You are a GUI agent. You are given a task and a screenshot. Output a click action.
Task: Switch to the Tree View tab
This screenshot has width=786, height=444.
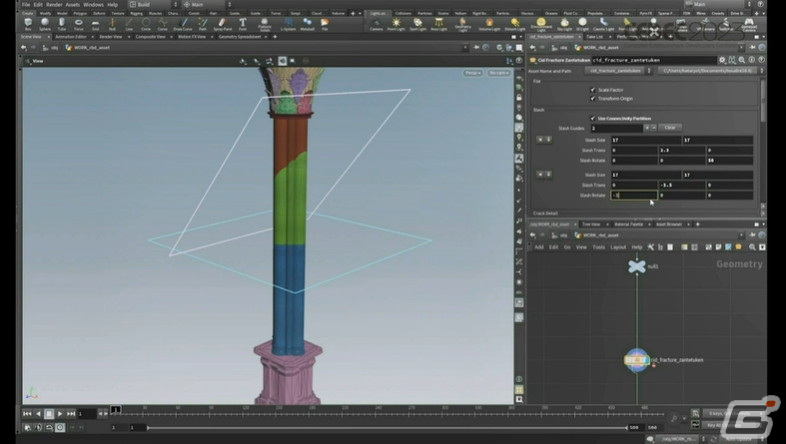[x=591, y=224]
